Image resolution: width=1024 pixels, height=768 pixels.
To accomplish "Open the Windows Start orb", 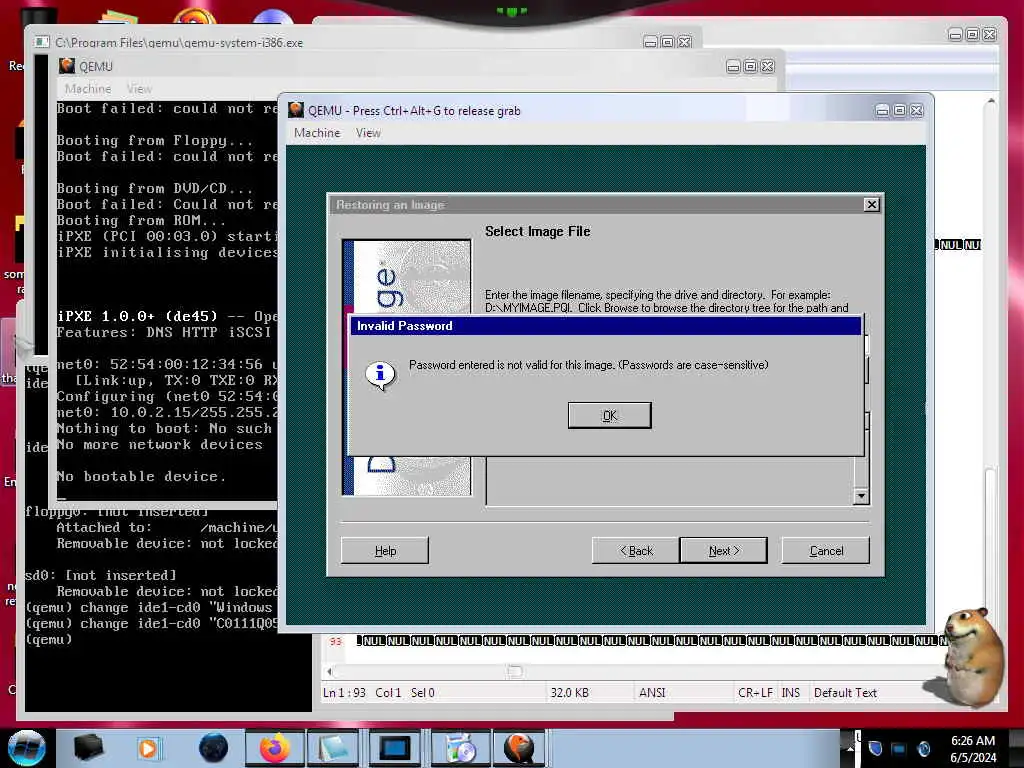I will pyautogui.click(x=27, y=748).
